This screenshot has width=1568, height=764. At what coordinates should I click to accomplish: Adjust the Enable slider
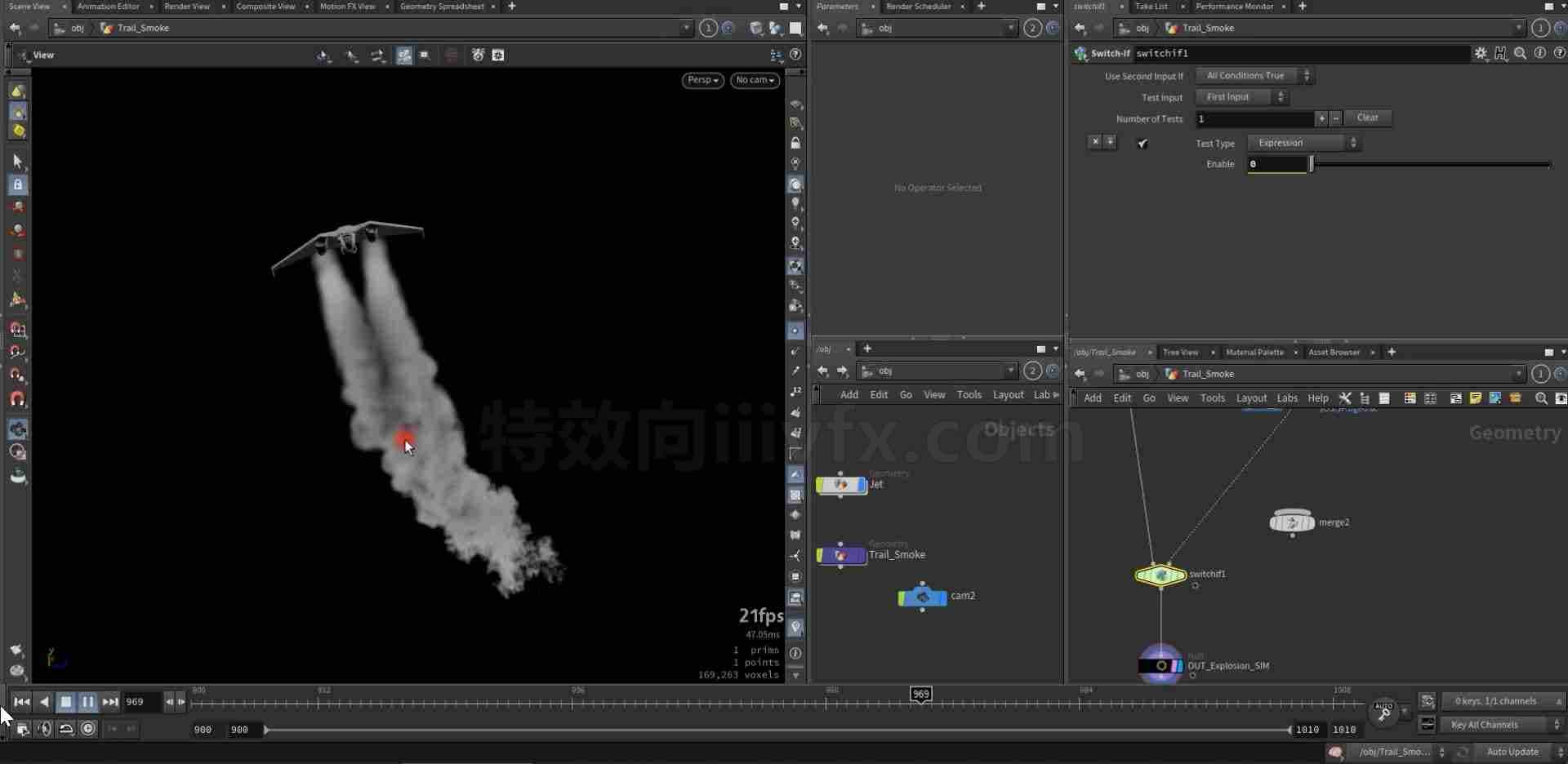(x=1430, y=165)
